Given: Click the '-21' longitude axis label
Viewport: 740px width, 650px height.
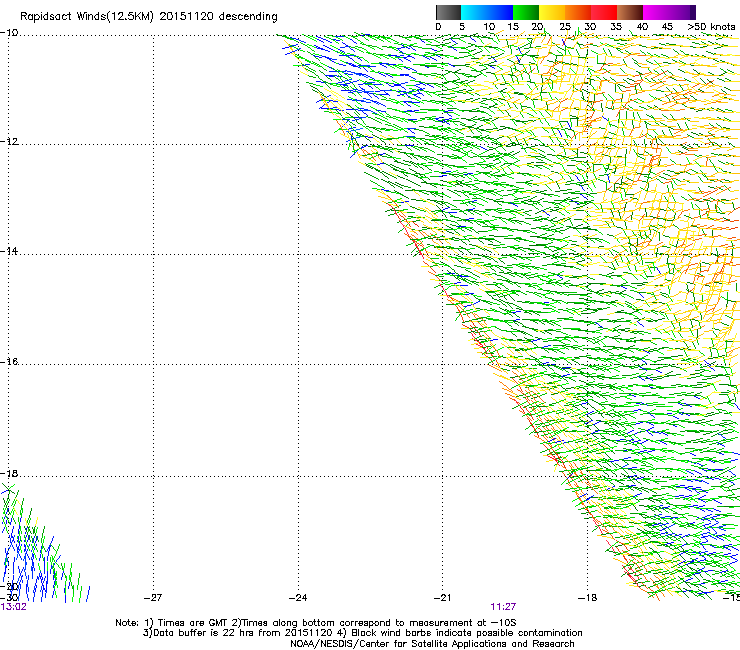Looking at the screenshot, I should [442, 598].
